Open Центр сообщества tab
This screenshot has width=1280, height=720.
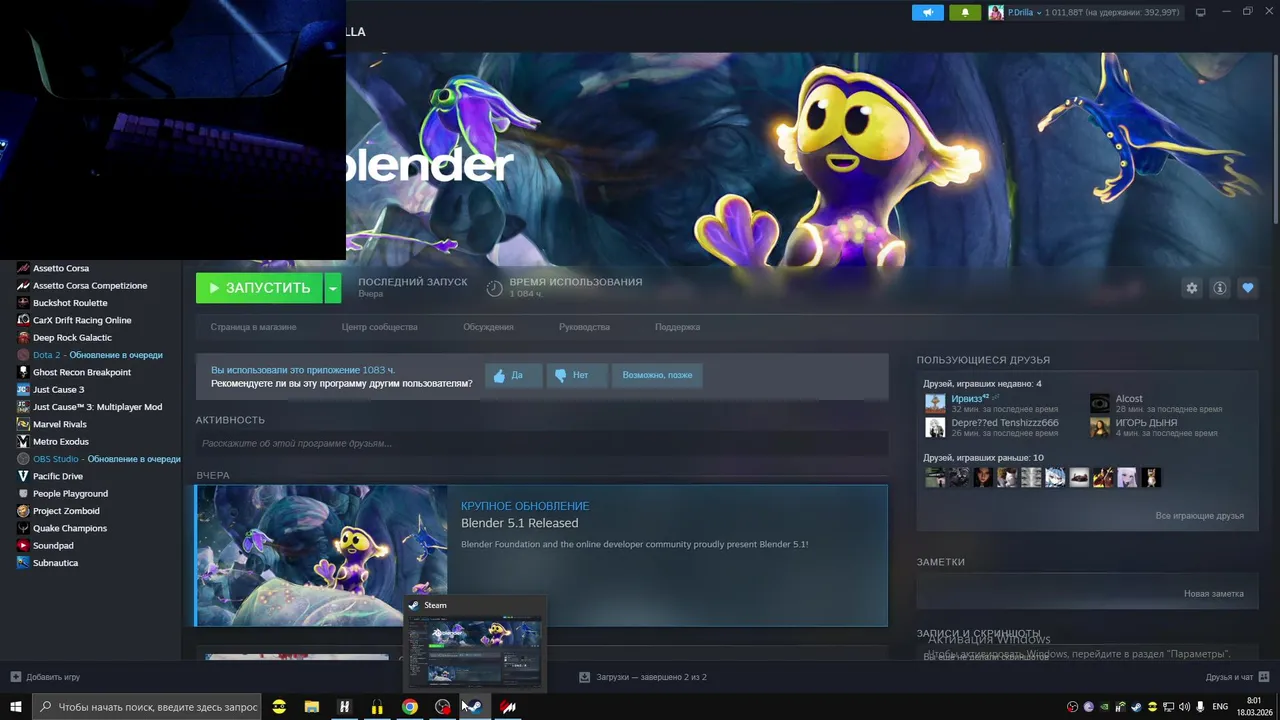tap(379, 327)
